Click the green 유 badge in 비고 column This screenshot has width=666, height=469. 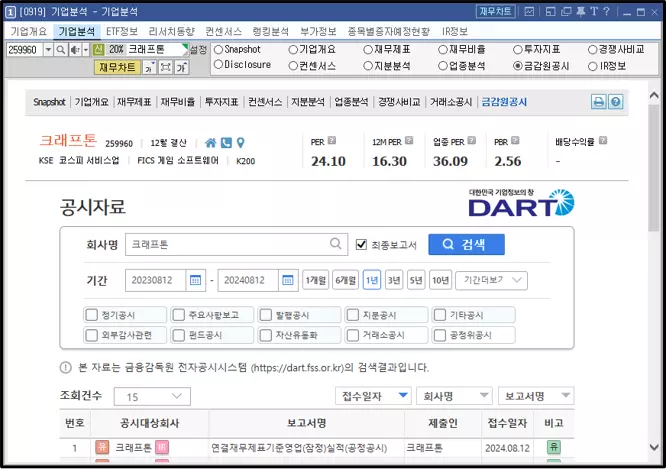553,447
